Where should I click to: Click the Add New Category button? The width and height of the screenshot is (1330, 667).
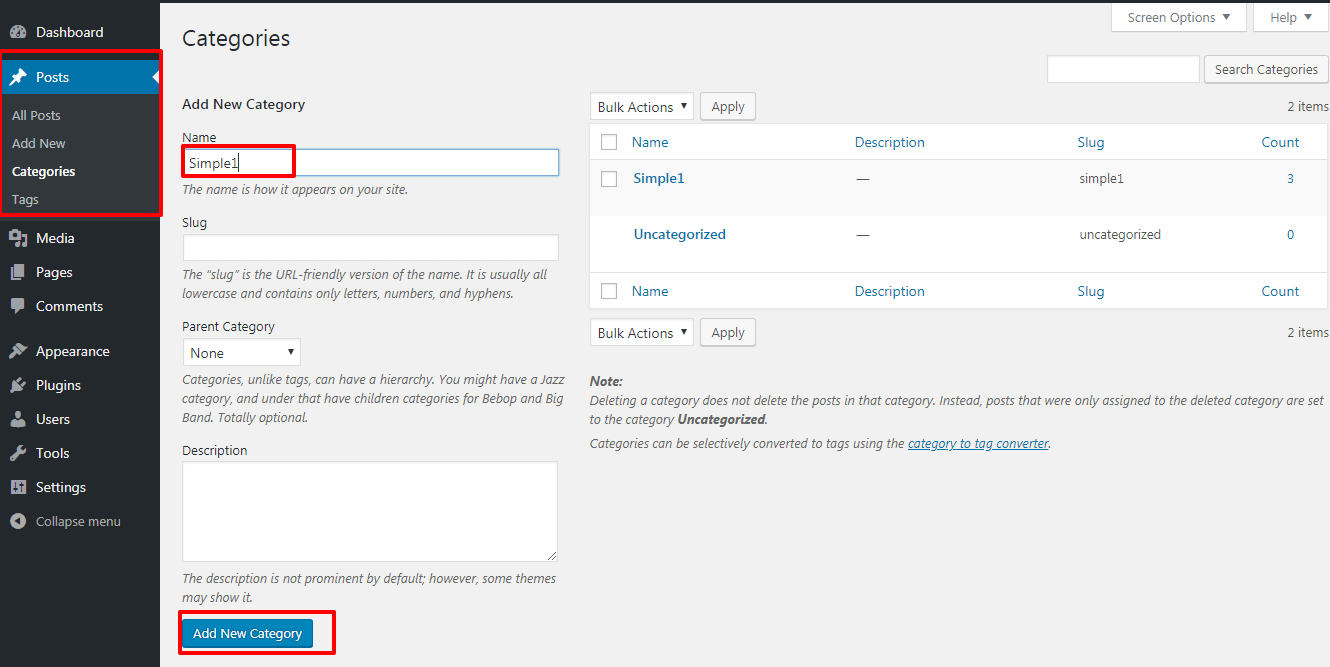[247, 633]
